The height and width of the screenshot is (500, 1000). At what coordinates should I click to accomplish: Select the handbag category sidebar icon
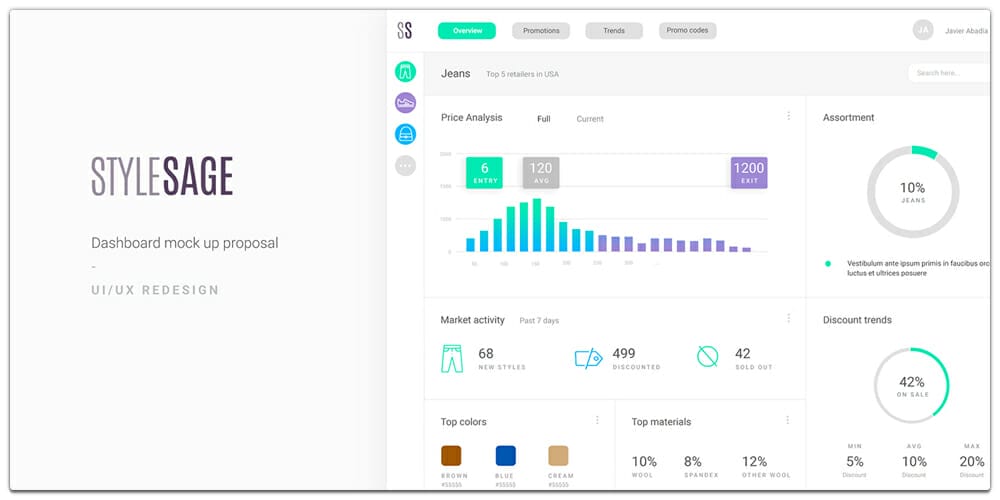point(406,134)
